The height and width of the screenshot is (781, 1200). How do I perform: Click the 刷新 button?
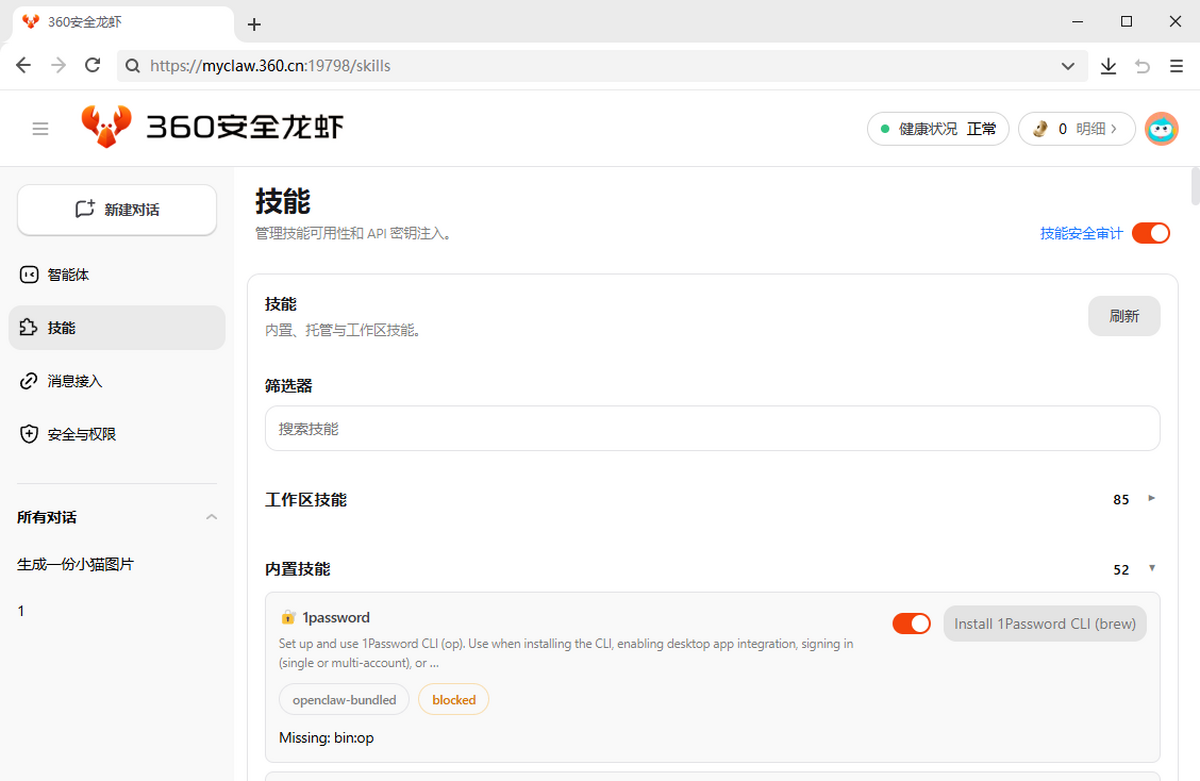[1124, 316]
